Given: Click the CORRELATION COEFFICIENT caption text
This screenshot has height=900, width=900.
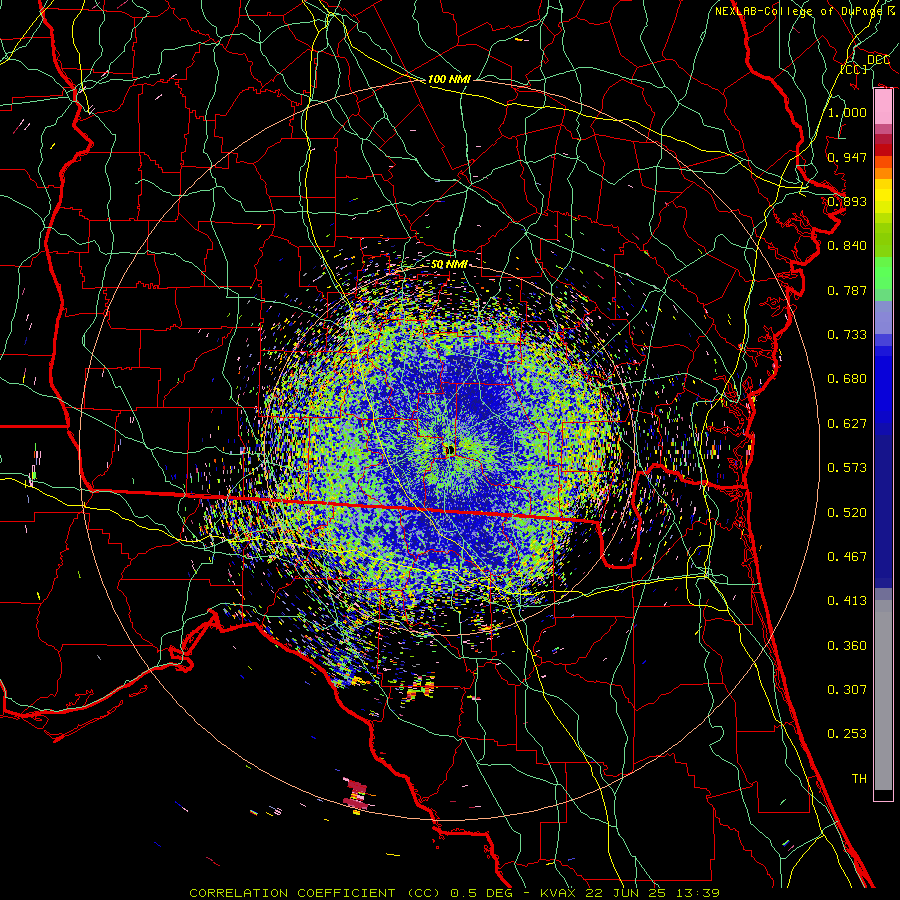Looking at the screenshot, I should [x=292, y=893].
